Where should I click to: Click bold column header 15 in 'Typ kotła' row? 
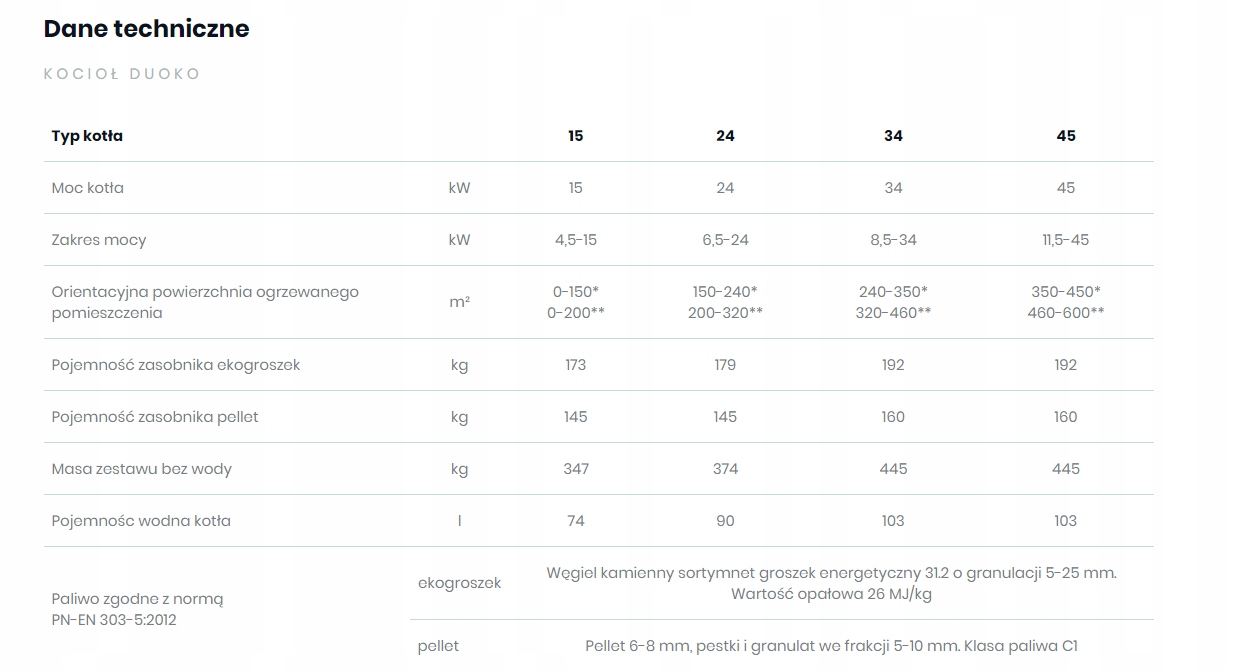pos(575,136)
